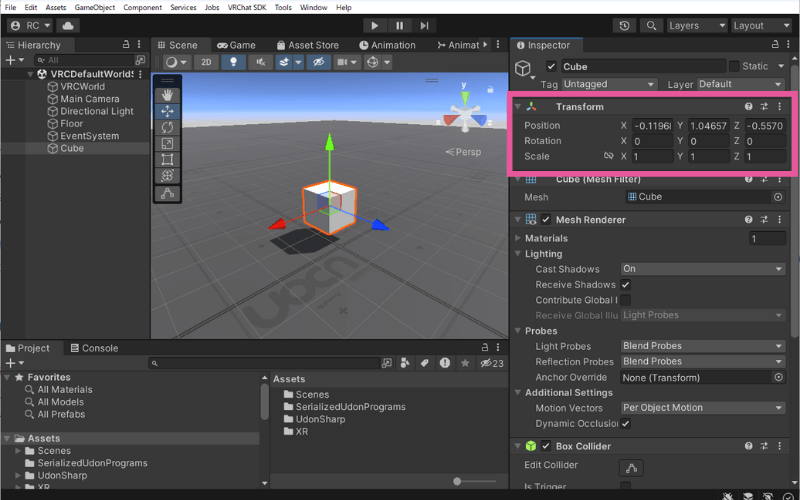The height and width of the screenshot is (500, 800).
Task: Switch to the Animation tab
Action: click(x=387, y=45)
